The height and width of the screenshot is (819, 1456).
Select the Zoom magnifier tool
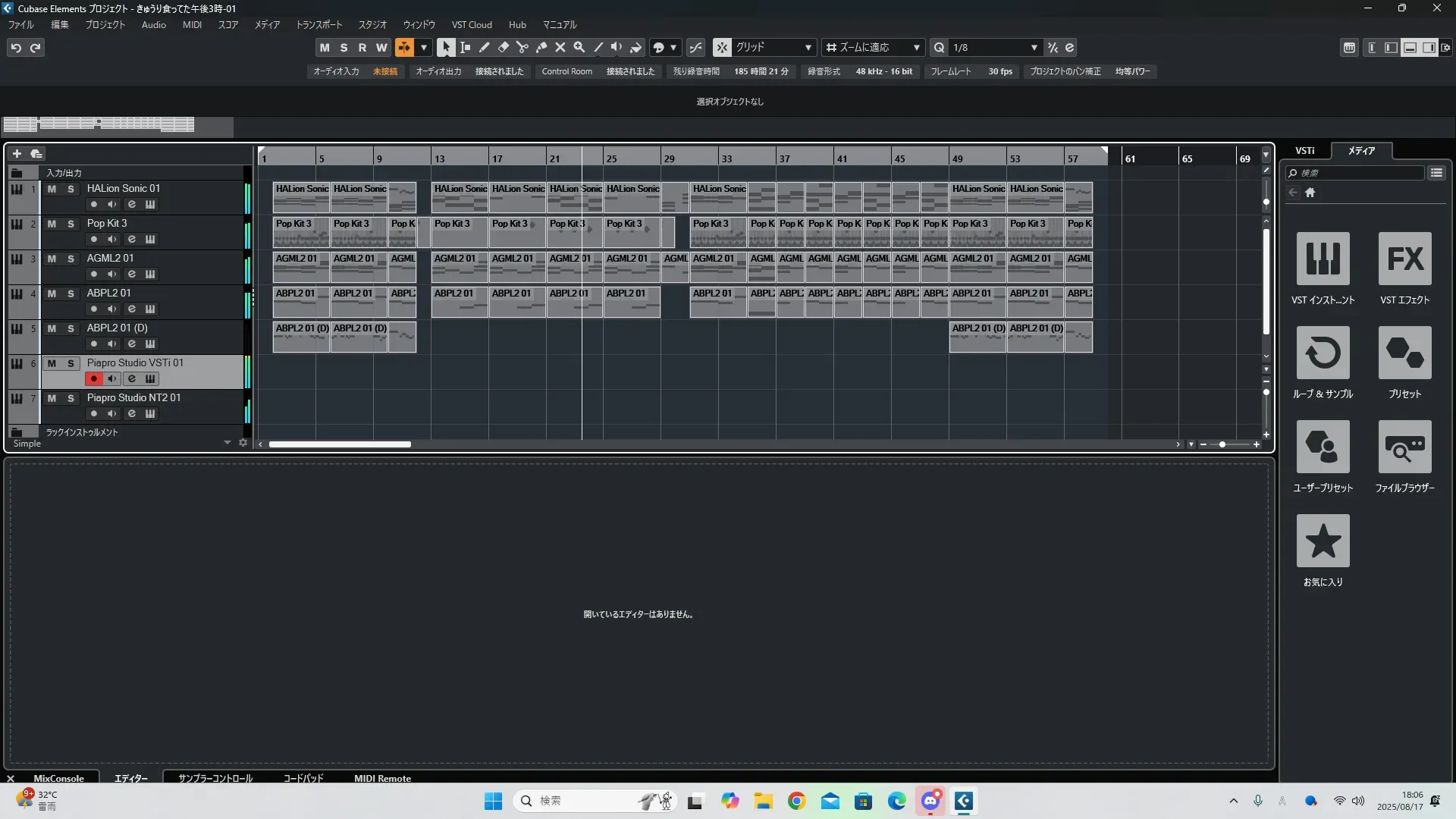tap(579, 47)
